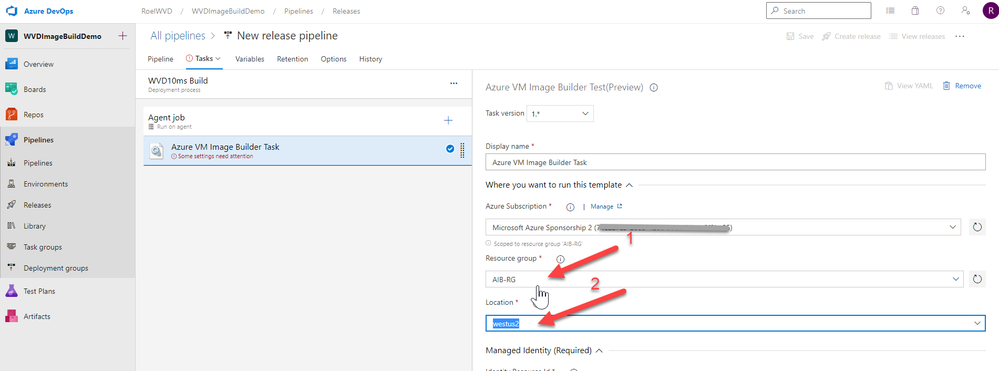Switch to the Retention tab
Viewport: 999px width, 371px height.
pyautogui.click(x=292, y=59)
